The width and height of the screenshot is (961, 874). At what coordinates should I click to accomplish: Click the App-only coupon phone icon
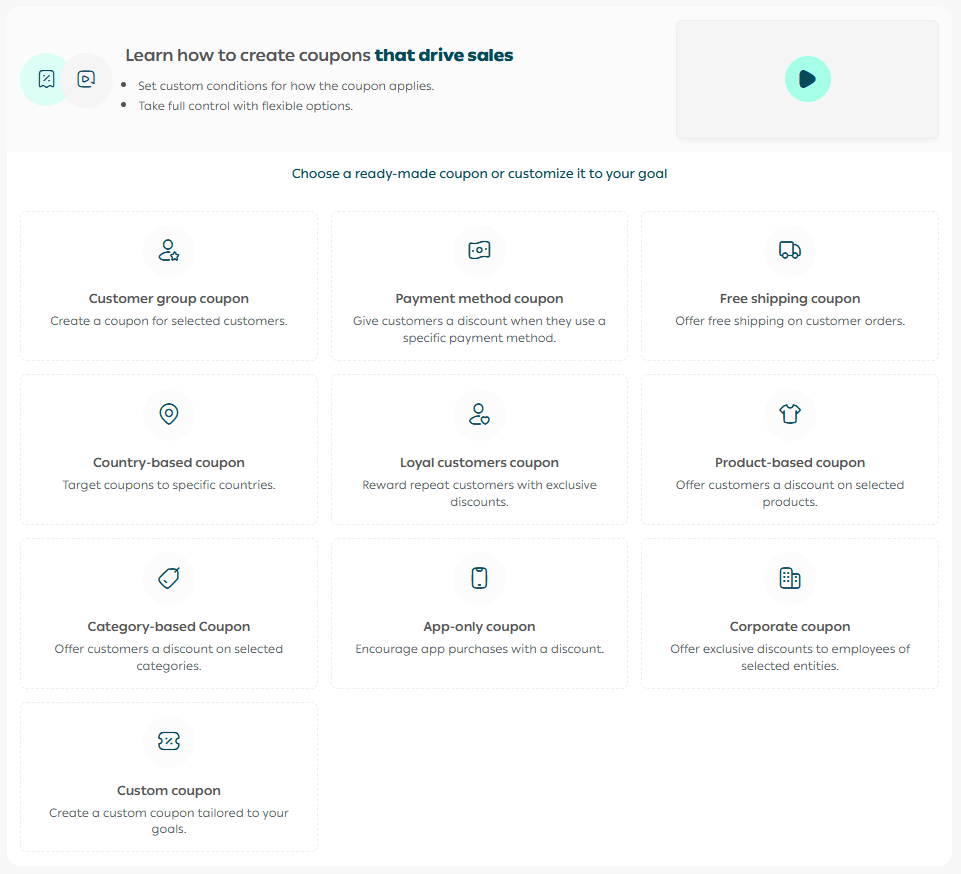479,578
